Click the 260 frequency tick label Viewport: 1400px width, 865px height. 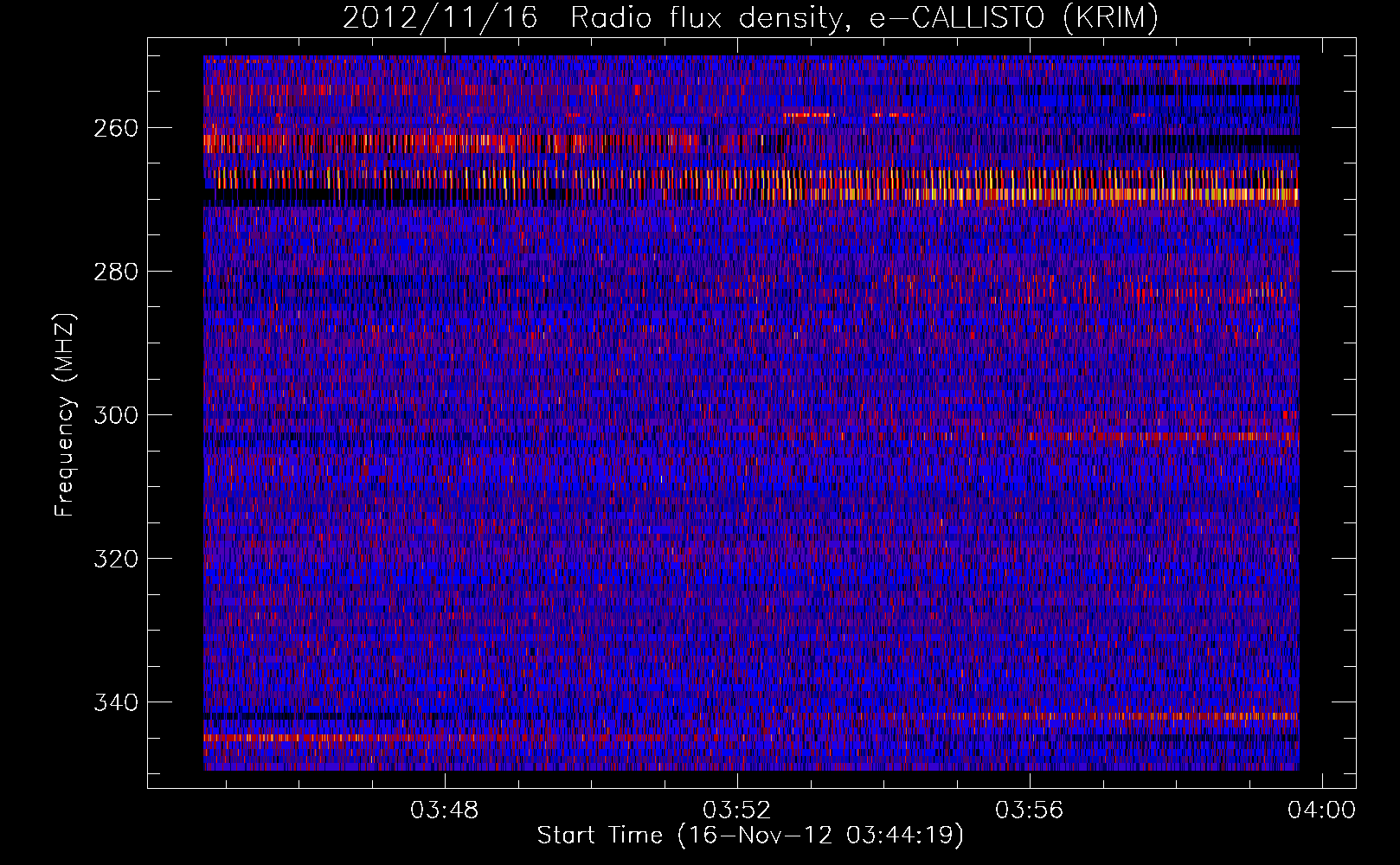pos(115,128)
